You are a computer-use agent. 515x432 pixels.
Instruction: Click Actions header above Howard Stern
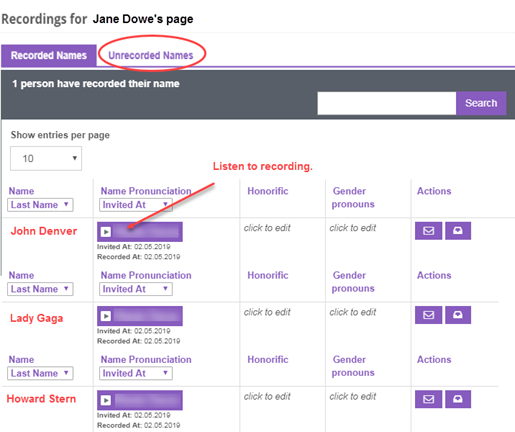[434, 360]
